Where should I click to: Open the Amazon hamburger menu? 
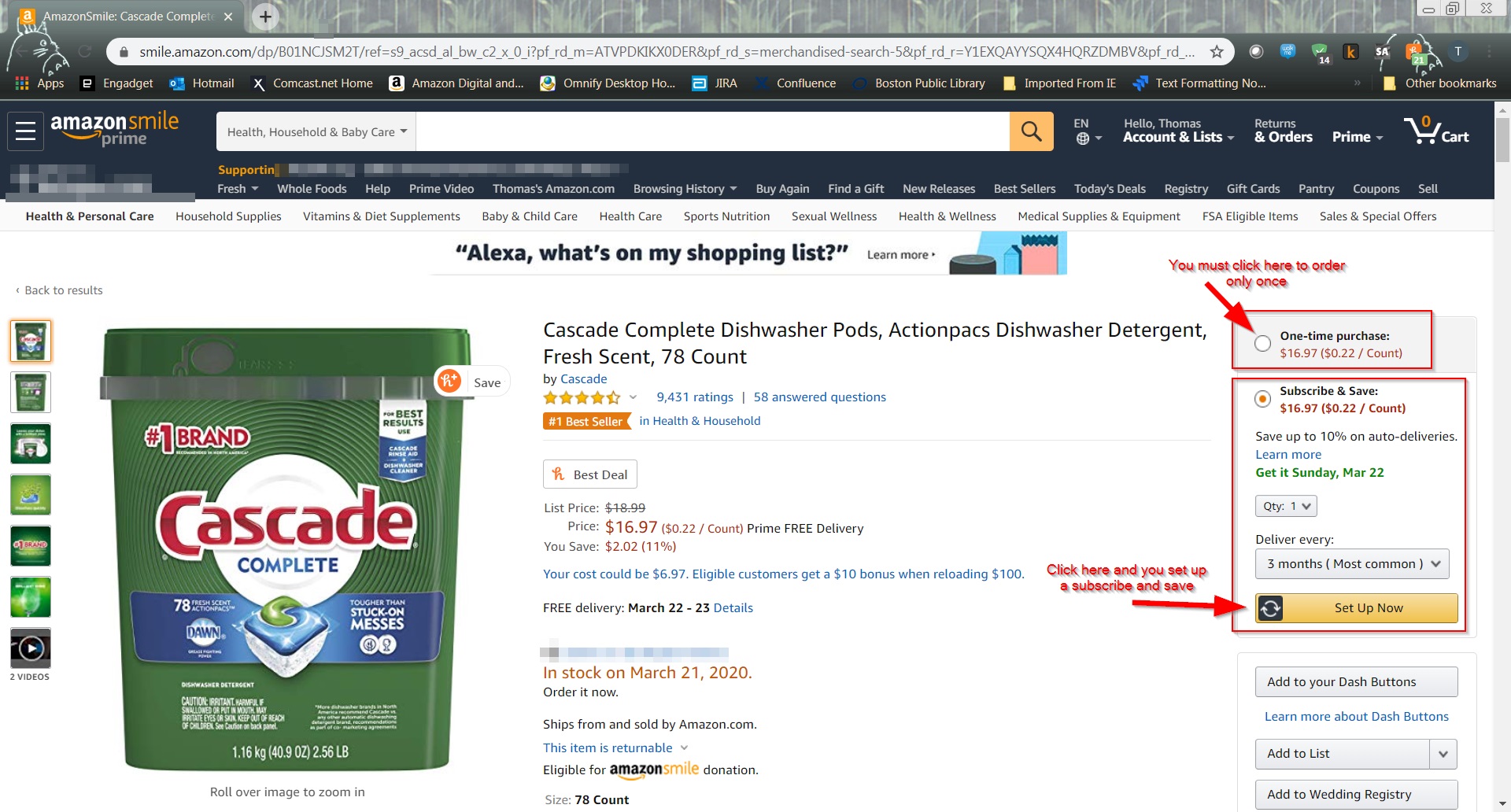point(25,131)
